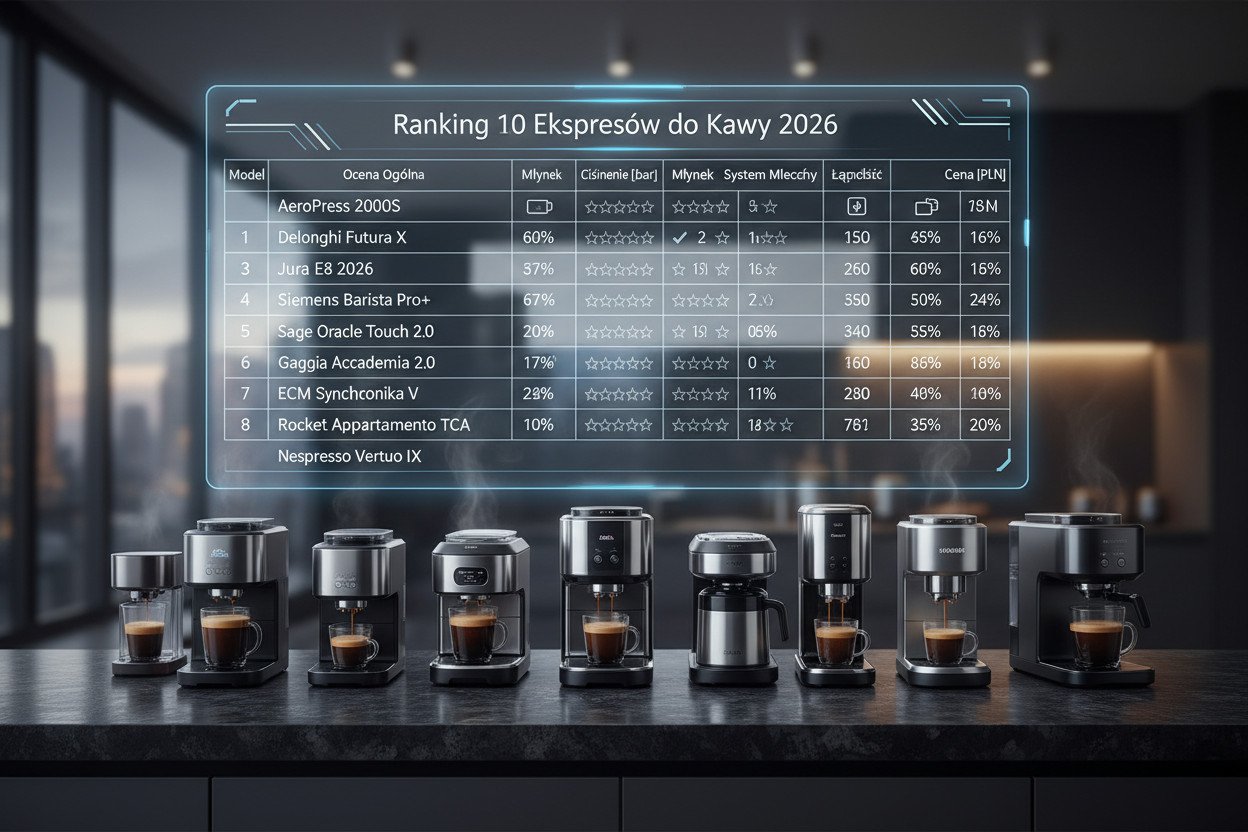Click the Ciśnienie stars in Jura E8 2026 row

pyautogui.click(x=619, y=270)
